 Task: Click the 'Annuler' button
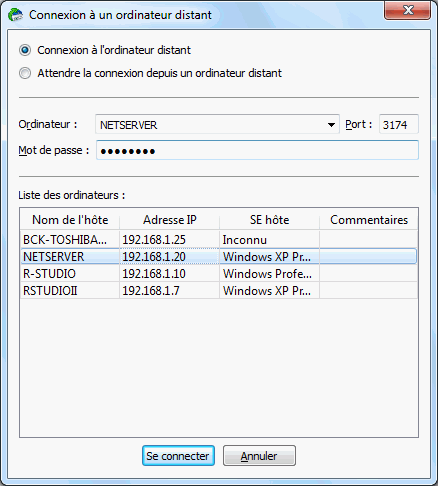click(x=259, y=456)
